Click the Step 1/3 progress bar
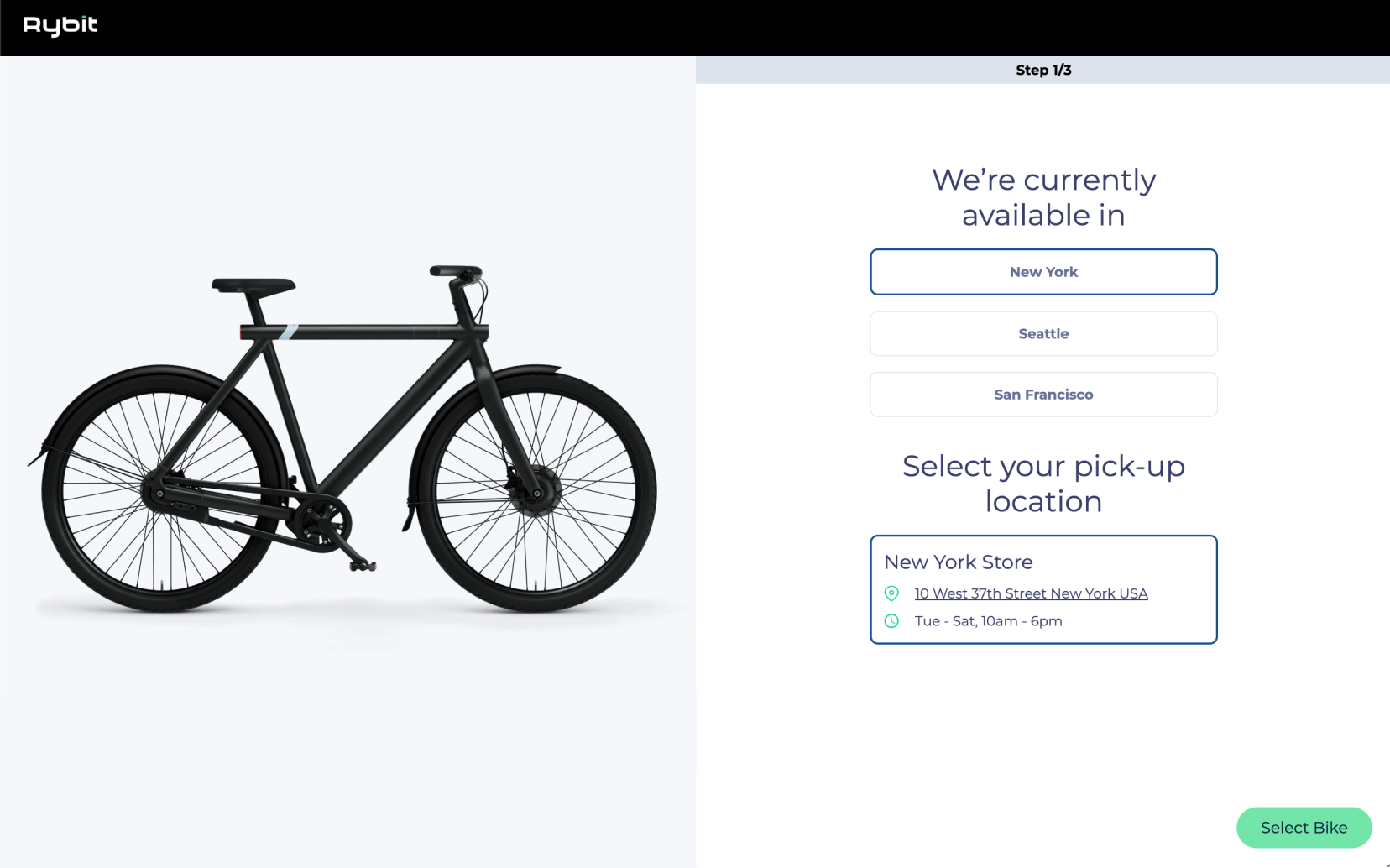 tap(1042, 71)
